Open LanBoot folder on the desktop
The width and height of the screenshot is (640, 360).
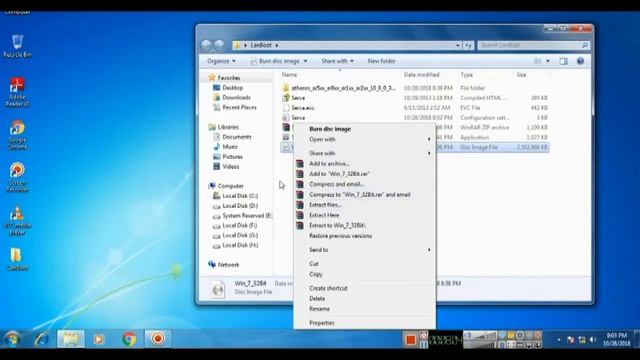click(17, 259)
